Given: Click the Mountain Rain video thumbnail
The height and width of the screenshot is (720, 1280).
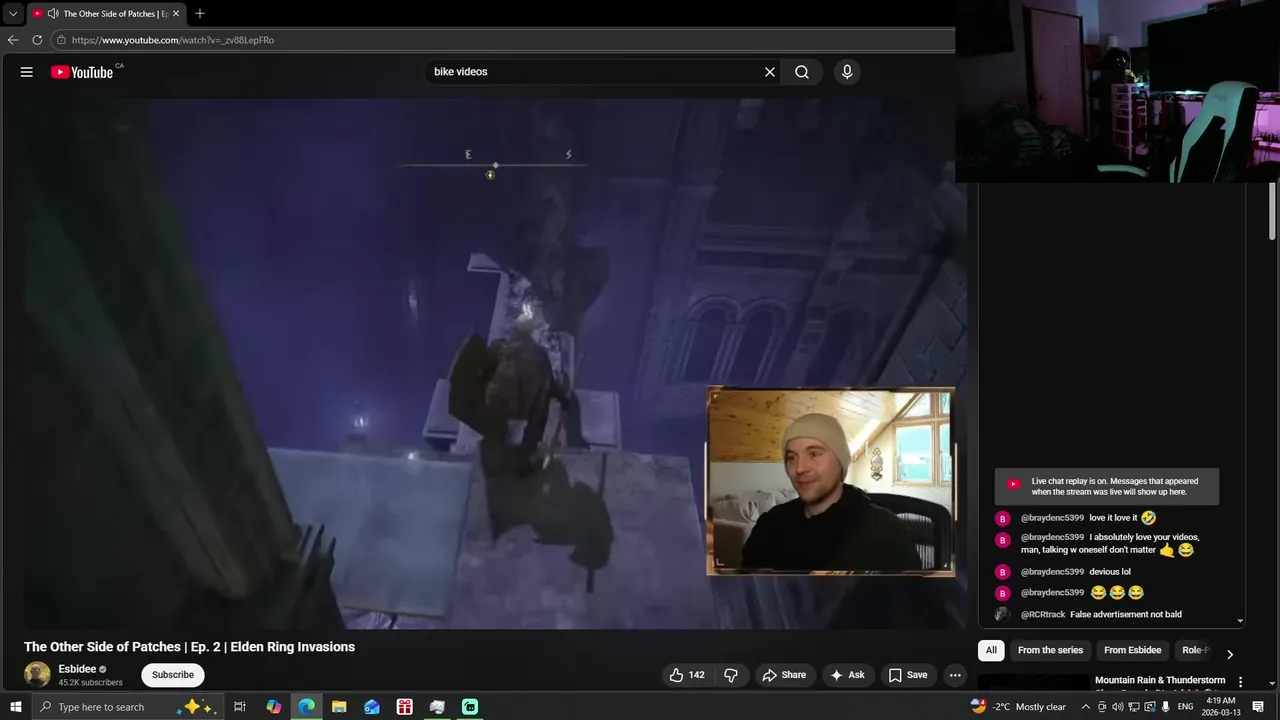Looking at the screenshot, I should pos(1034,682).
